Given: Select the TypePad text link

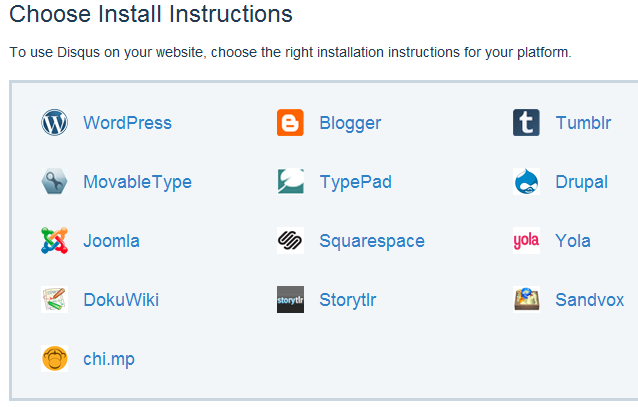Looking at the screenshot, I should [355, 182].
